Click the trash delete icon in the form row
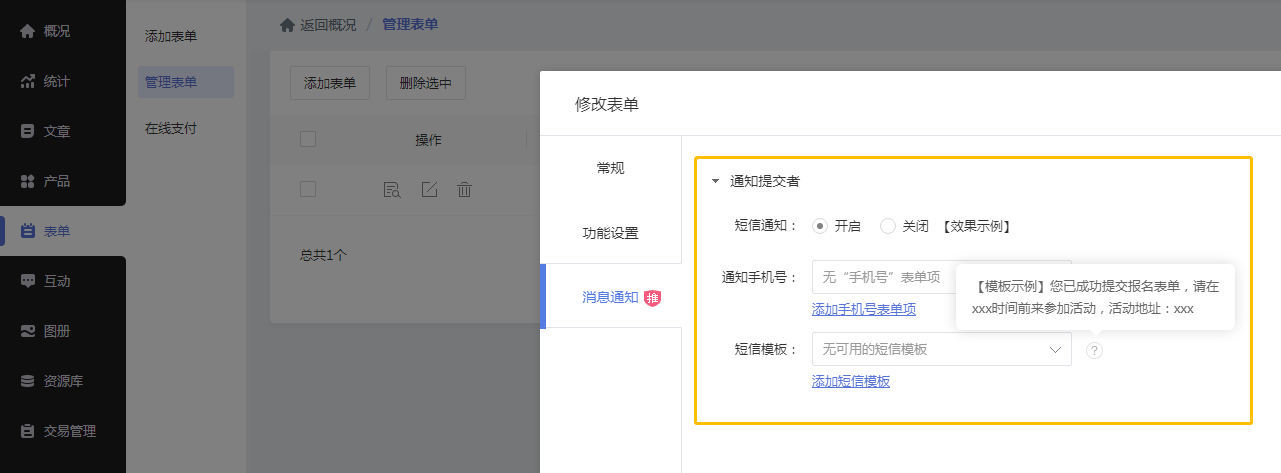This screenshot has height=473, width=1281. pyautogui.click(x=464, y=189)
